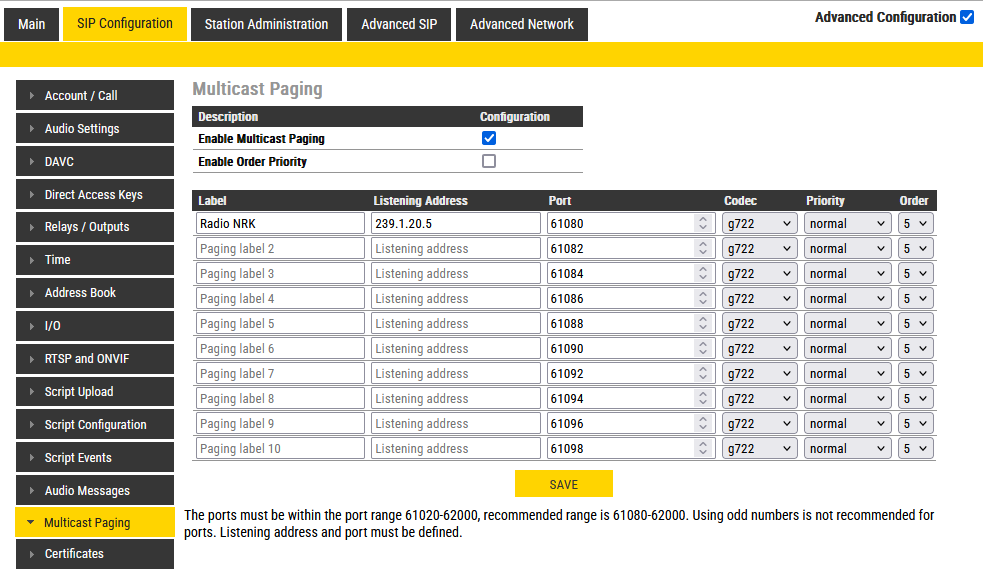Click the SAVE button
This screenshot has width=983, height=578.
click(x=563, y=484)
